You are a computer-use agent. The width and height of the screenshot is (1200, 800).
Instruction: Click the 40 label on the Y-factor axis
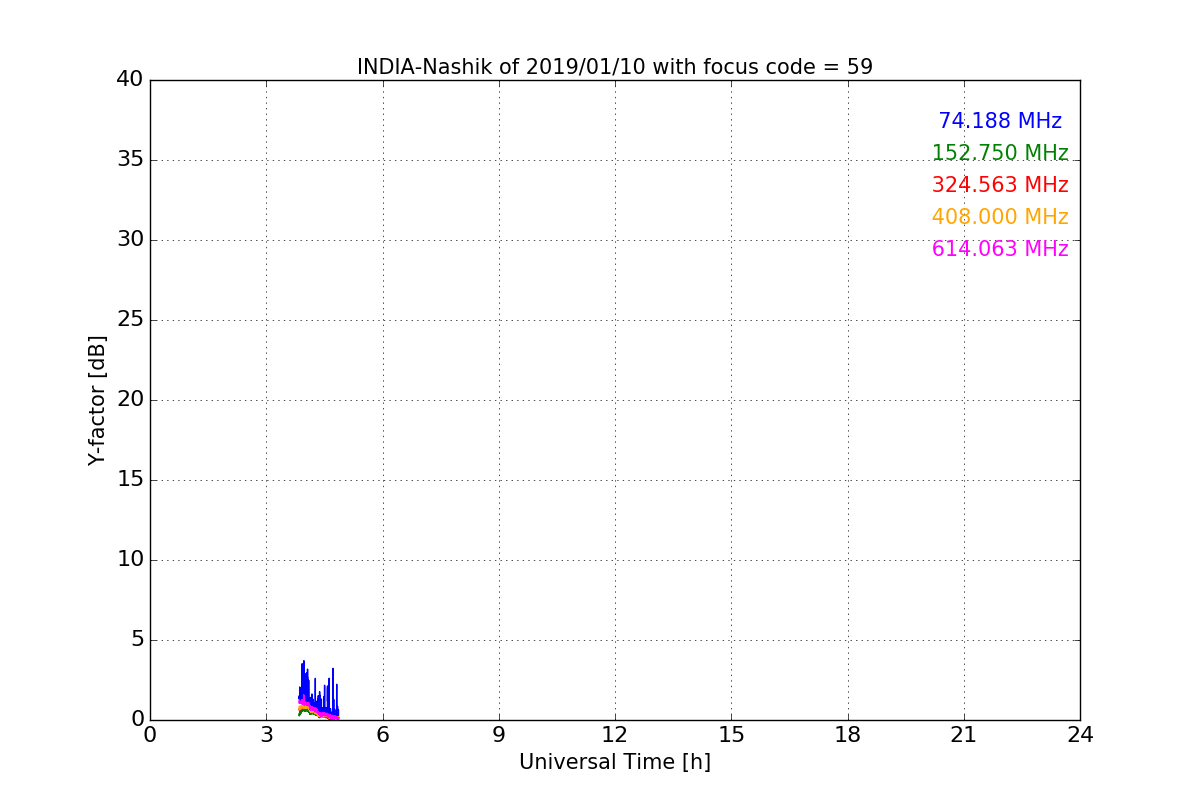pos(130,80)
